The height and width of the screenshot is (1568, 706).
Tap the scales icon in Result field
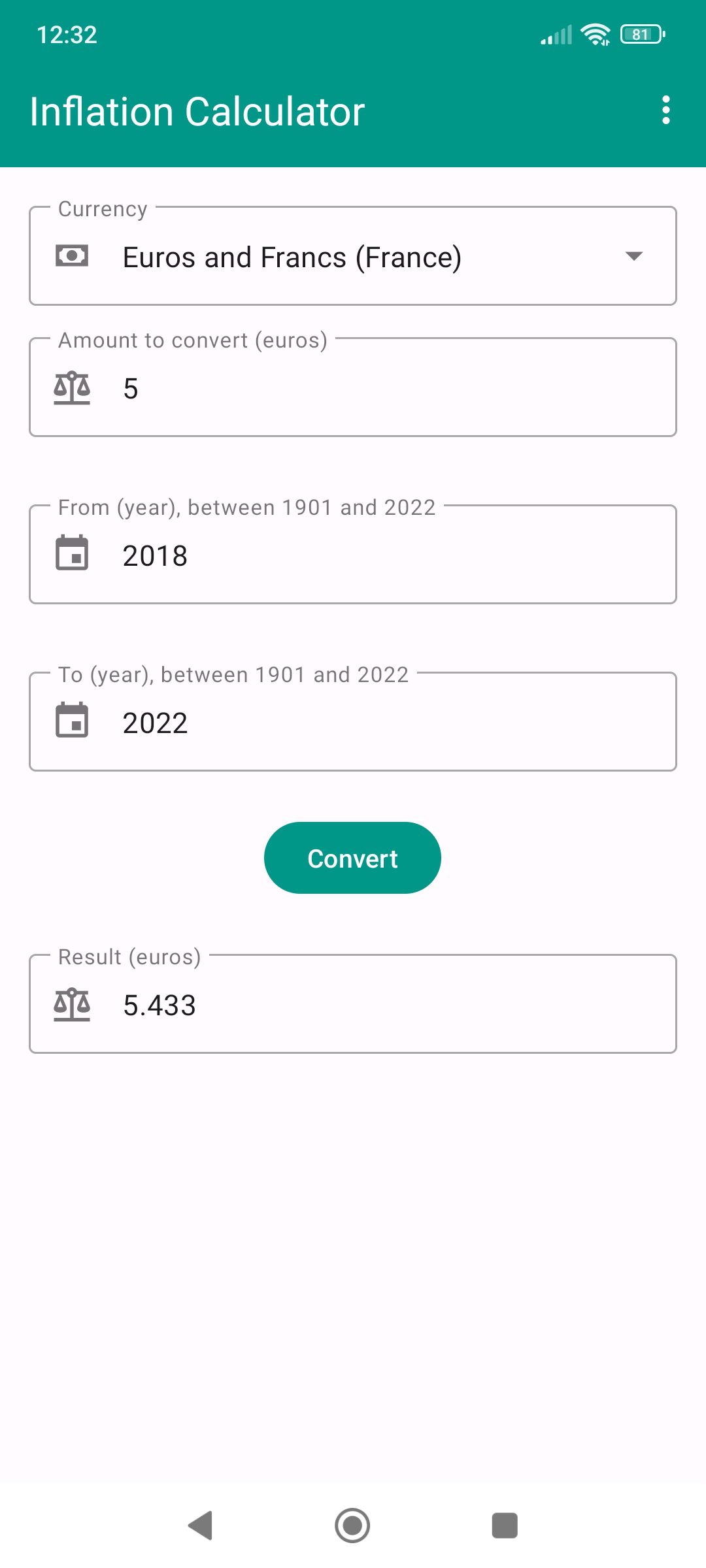coord(72,1004)
